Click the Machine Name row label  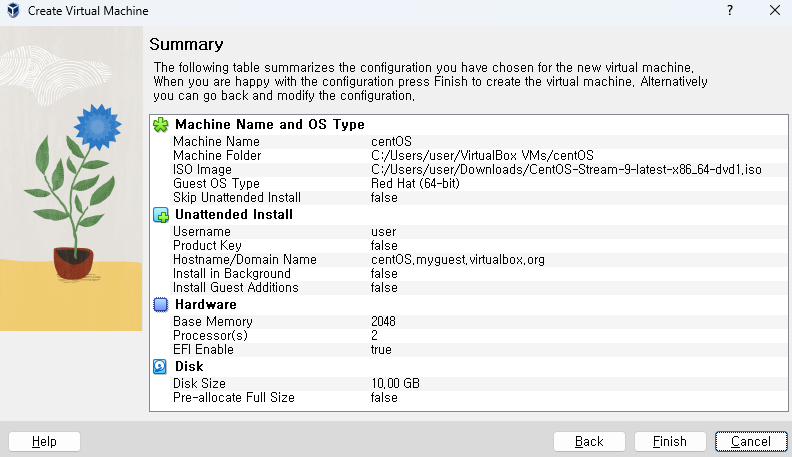[x=216, y=141]
